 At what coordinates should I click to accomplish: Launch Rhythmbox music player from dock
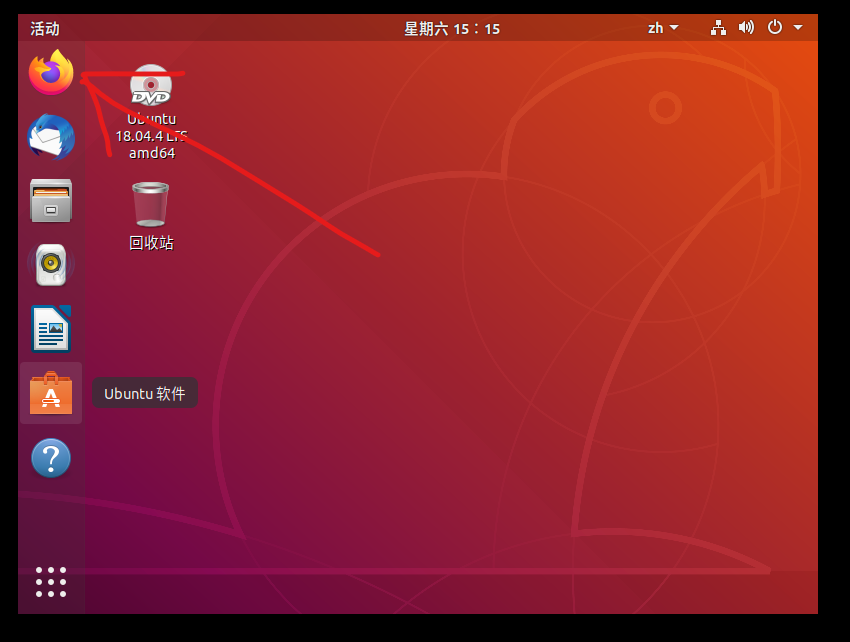click(x=51, y=265)
